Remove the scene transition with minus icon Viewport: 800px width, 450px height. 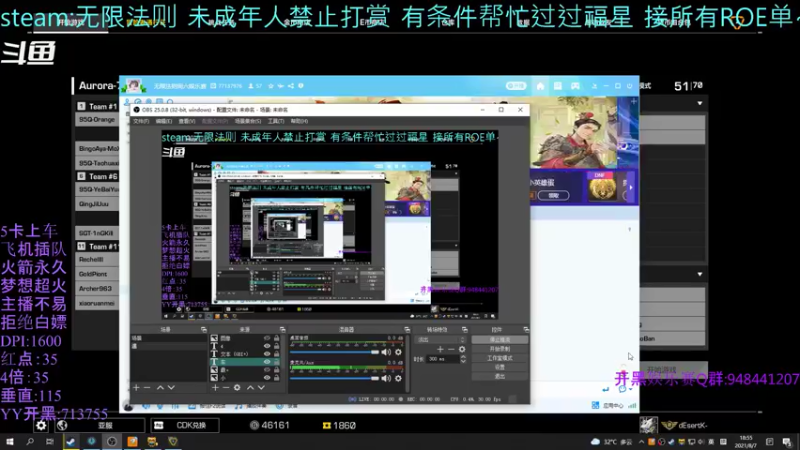451,349
